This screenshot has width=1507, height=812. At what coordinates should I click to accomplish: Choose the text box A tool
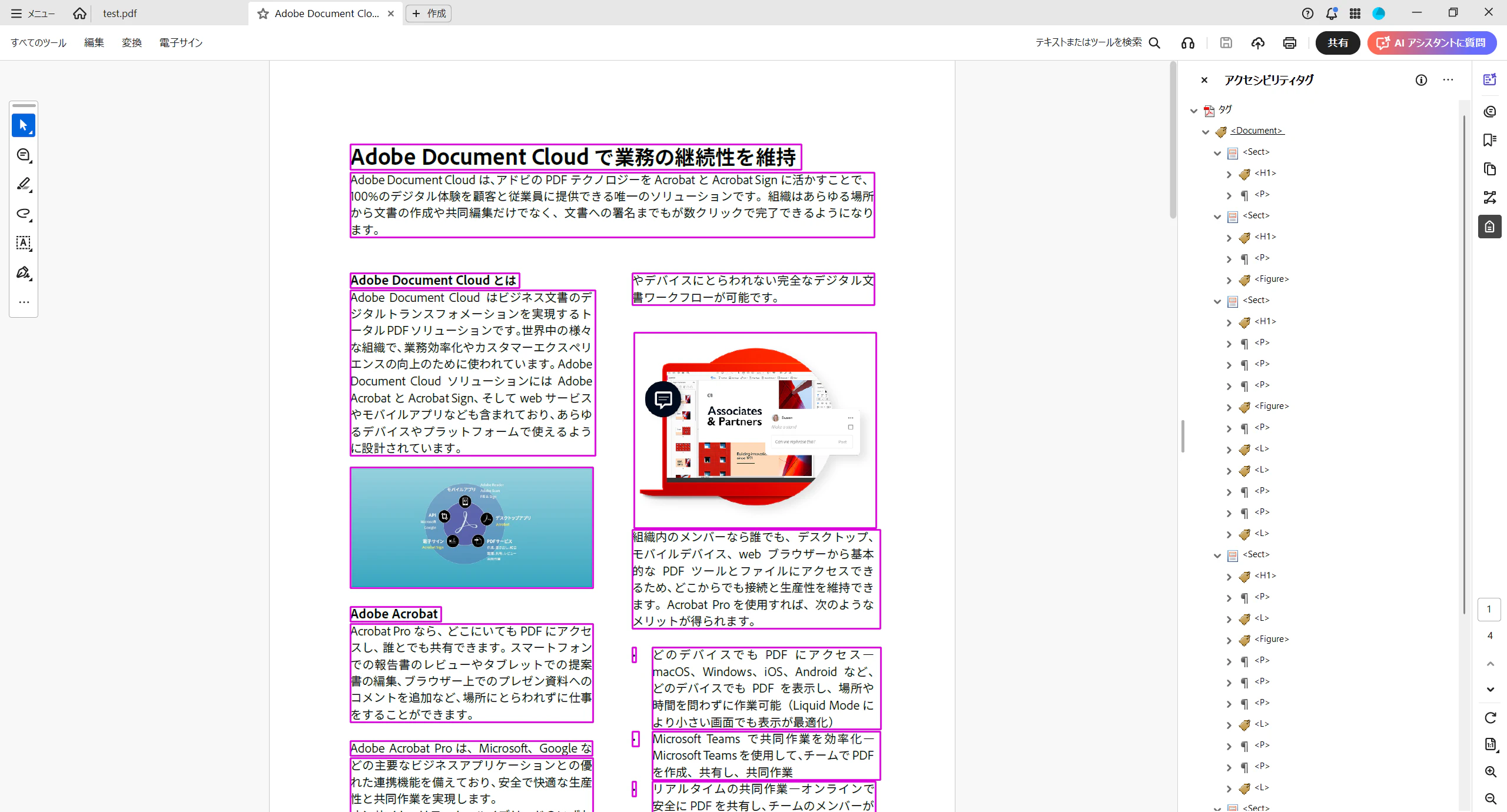[x=24, y=243]
